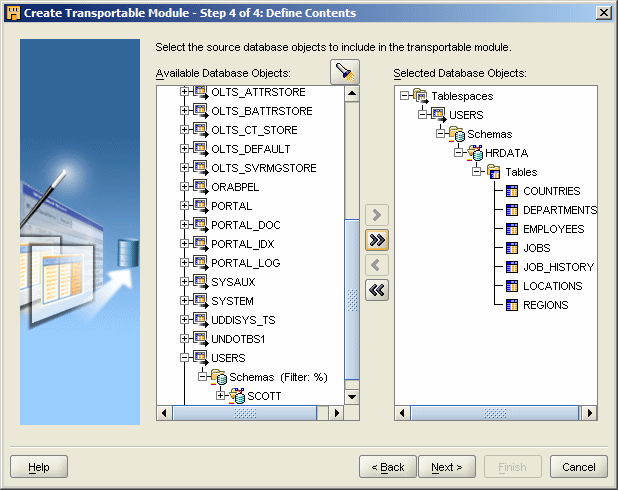
Task: Click the available objects horizontal scrollbar thumb
Action: [245, 413]
